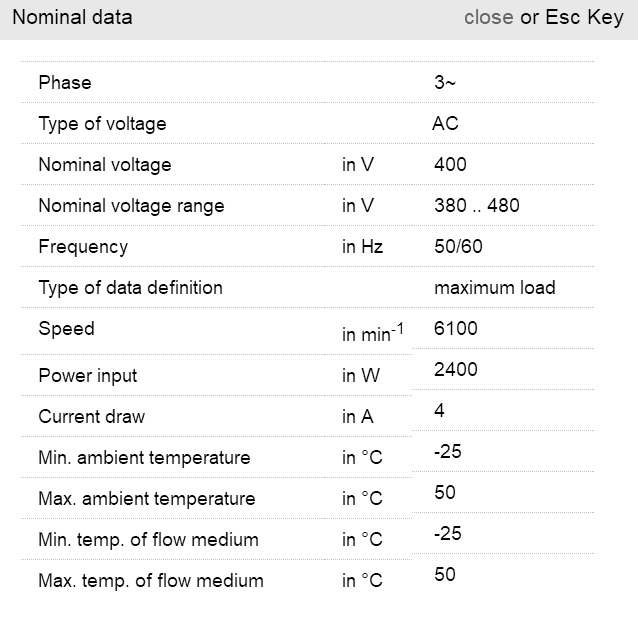Click the Type of voltage label
This screenshot has height=625, width=638.
(102, 124)
